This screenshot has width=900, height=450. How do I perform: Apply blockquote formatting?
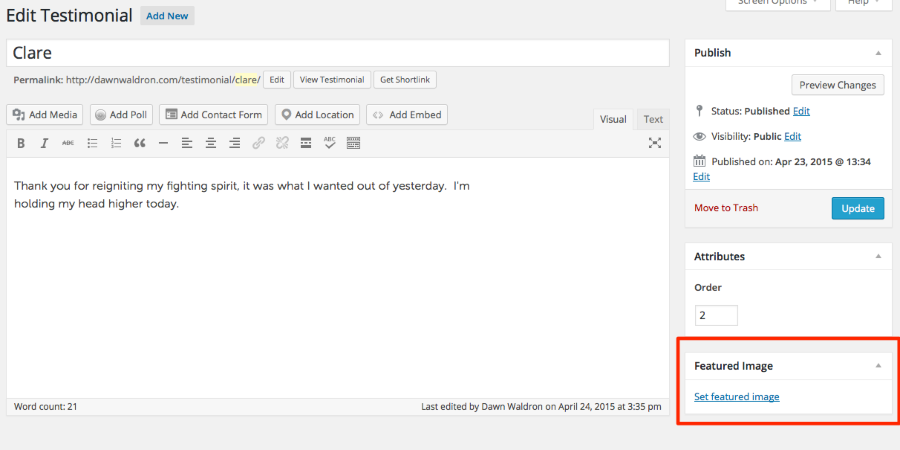pos(140,143)
